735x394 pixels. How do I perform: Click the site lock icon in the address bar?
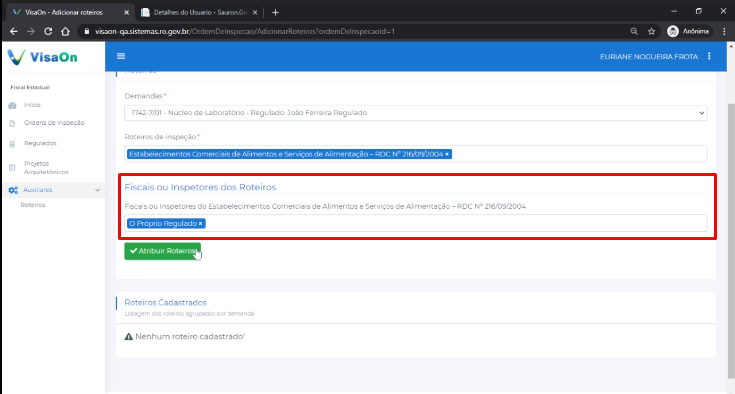click(x=87, y=31)
